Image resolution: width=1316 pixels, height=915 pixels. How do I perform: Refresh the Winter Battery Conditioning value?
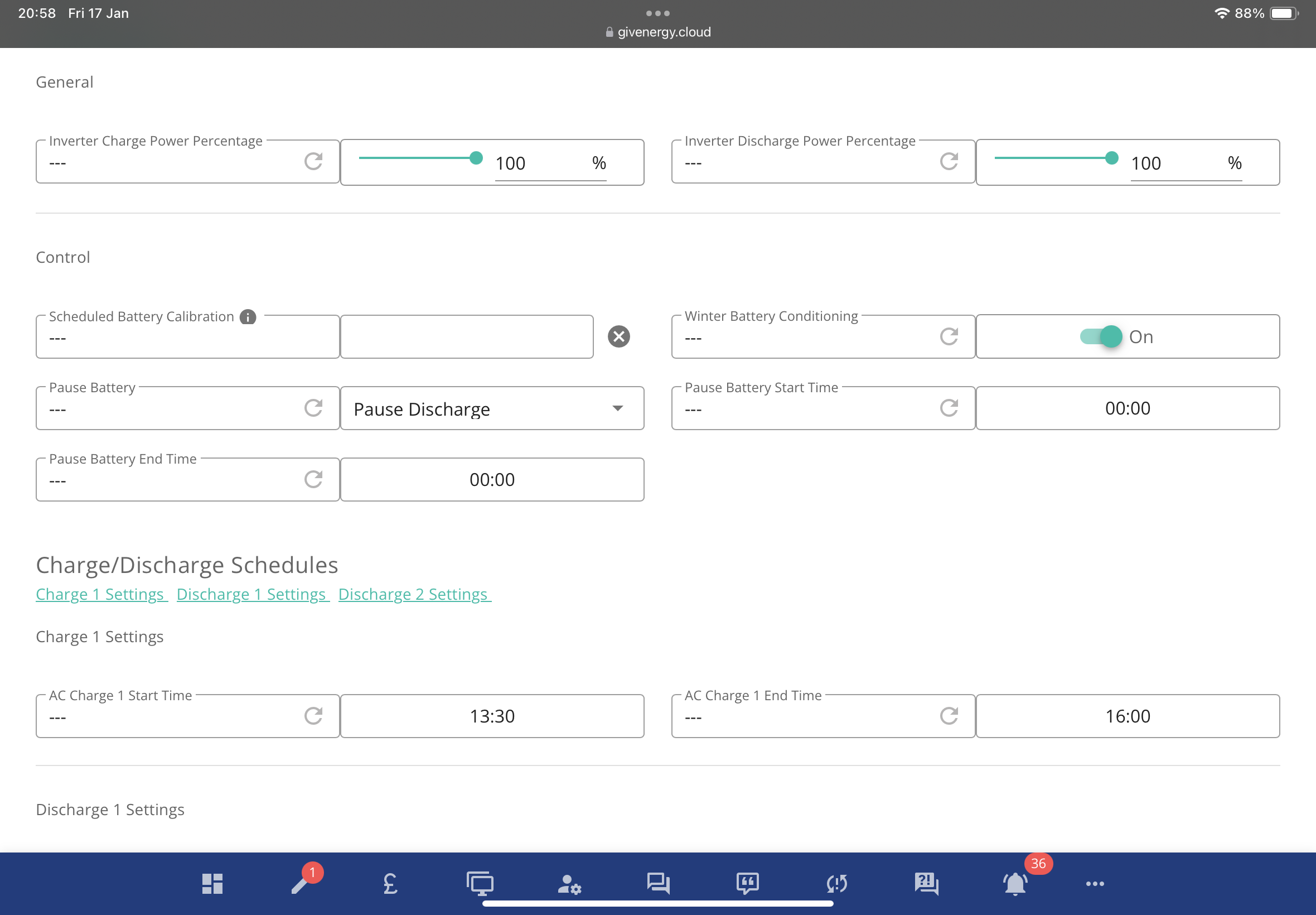(x=949, y=336)
